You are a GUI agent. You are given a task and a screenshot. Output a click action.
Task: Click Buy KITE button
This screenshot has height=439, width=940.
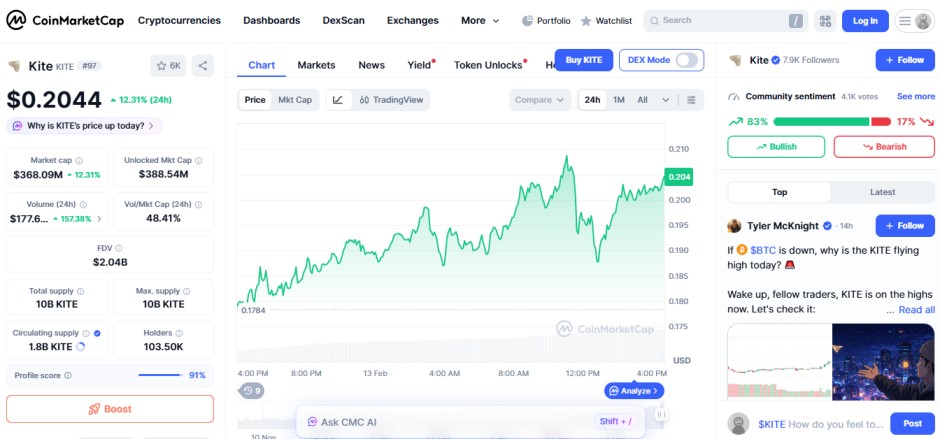click(x=584, y=60)
